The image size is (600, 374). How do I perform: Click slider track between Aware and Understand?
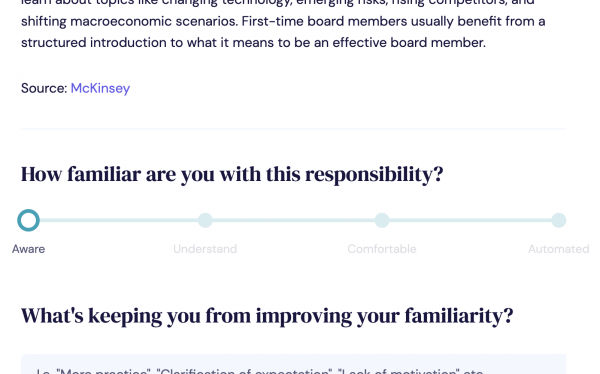(119, 220)
